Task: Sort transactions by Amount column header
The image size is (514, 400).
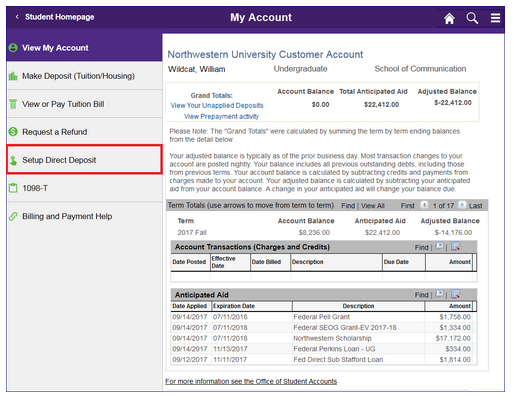Action: point(449,262)
